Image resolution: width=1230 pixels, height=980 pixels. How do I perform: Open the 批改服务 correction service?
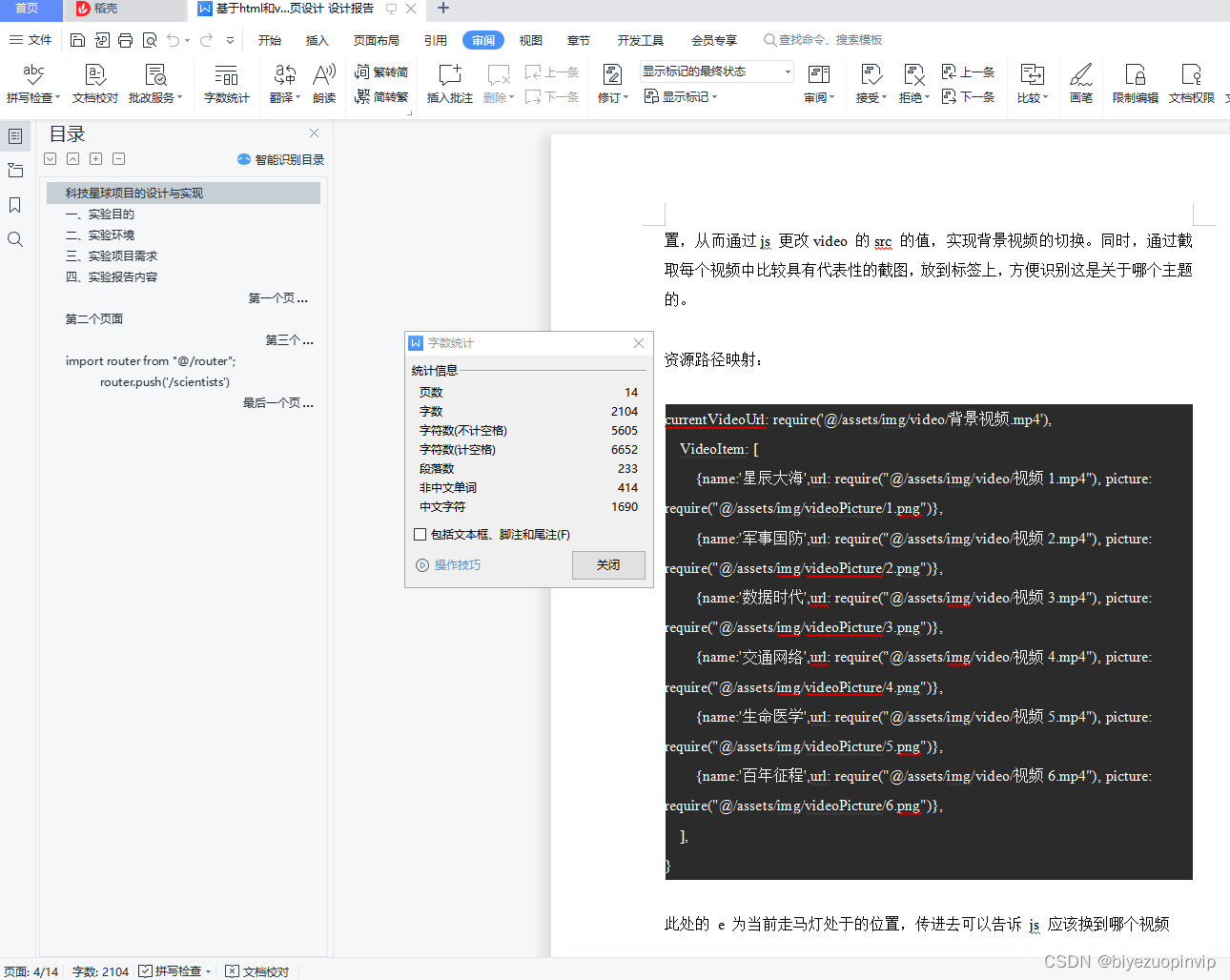(155, 84)
